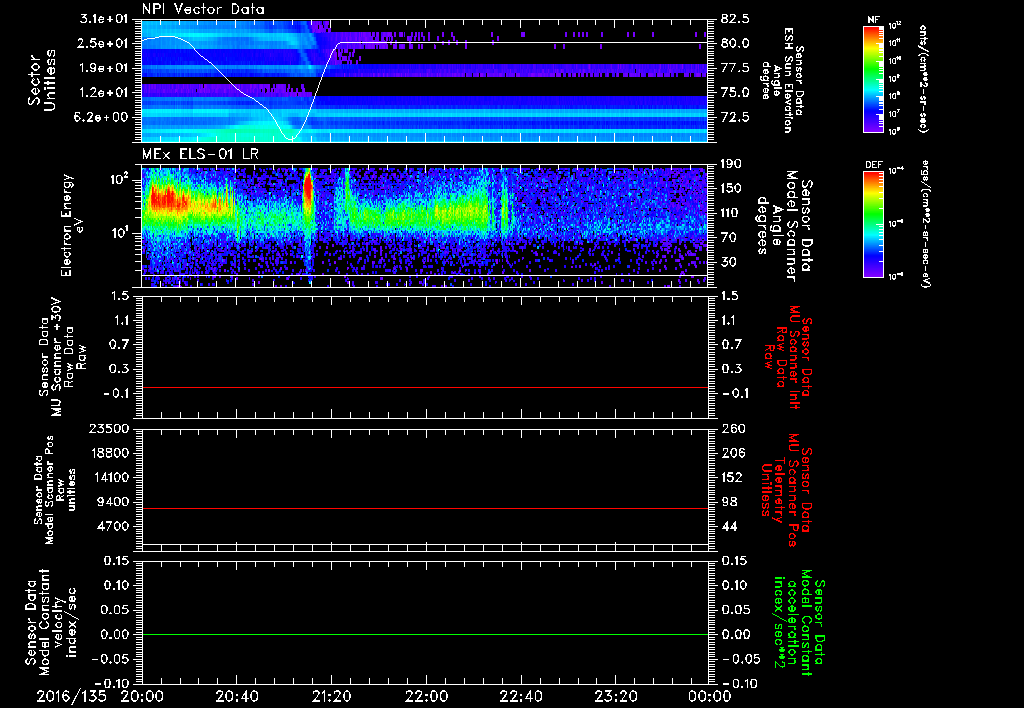This screenshot has height=708, width=1024.
Task: Click the 44 telemetry tick label
Action: pos(729,526)
